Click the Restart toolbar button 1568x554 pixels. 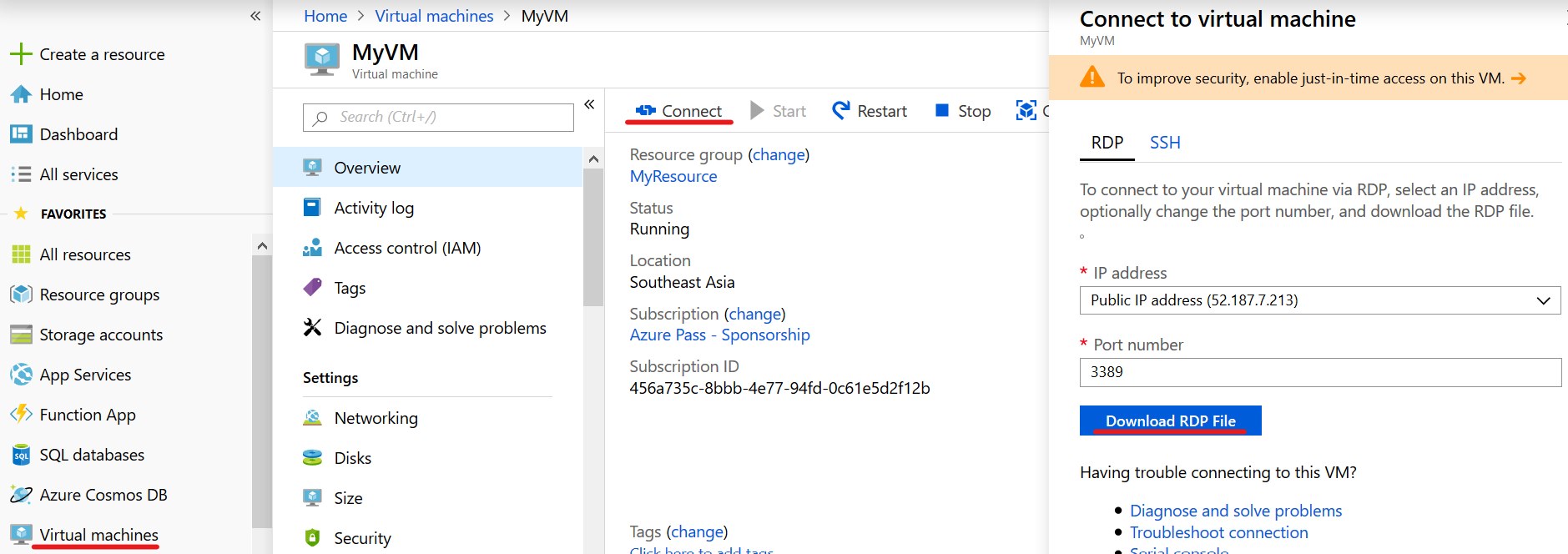click(x=870, y=111)
